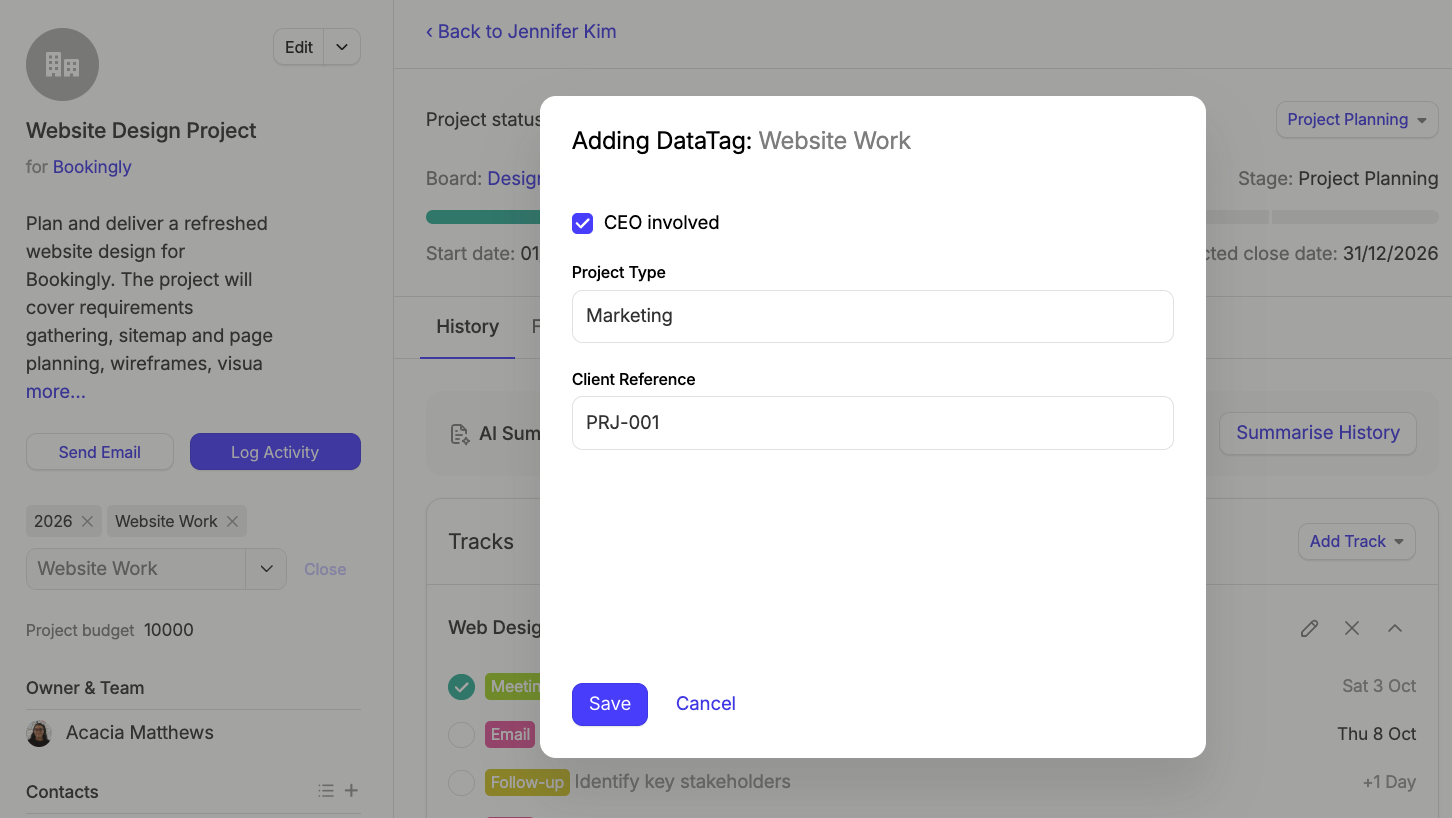Switch to the History tab
The width and height of the screenshot is (1452, 818).
point(467,327)
